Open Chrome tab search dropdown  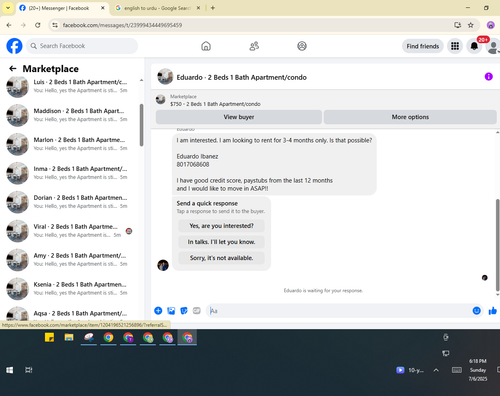(x=8, y=8)
